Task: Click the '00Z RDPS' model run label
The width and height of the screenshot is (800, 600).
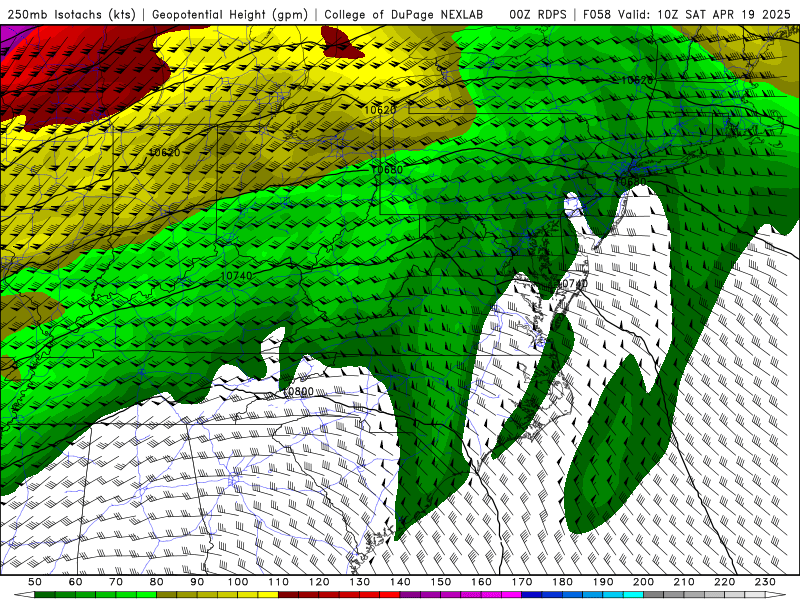Action: click(x=538, y=15)
